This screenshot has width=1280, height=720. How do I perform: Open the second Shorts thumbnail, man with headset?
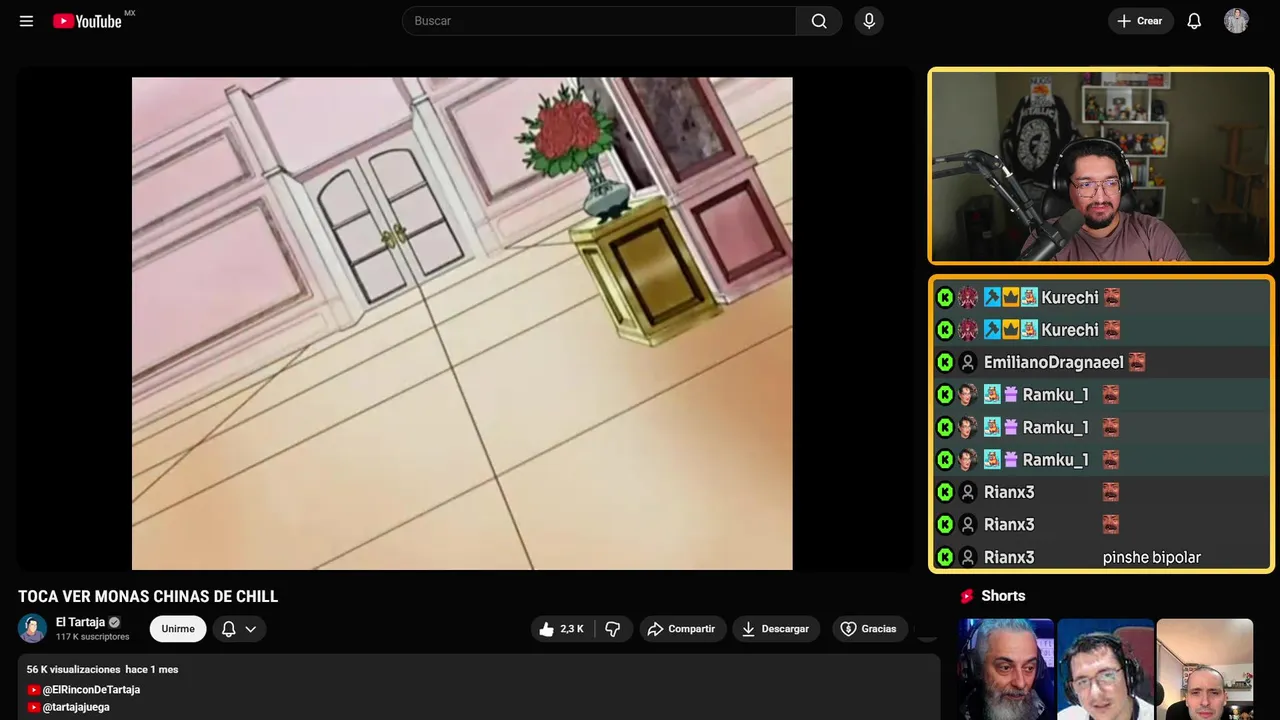1105,669
